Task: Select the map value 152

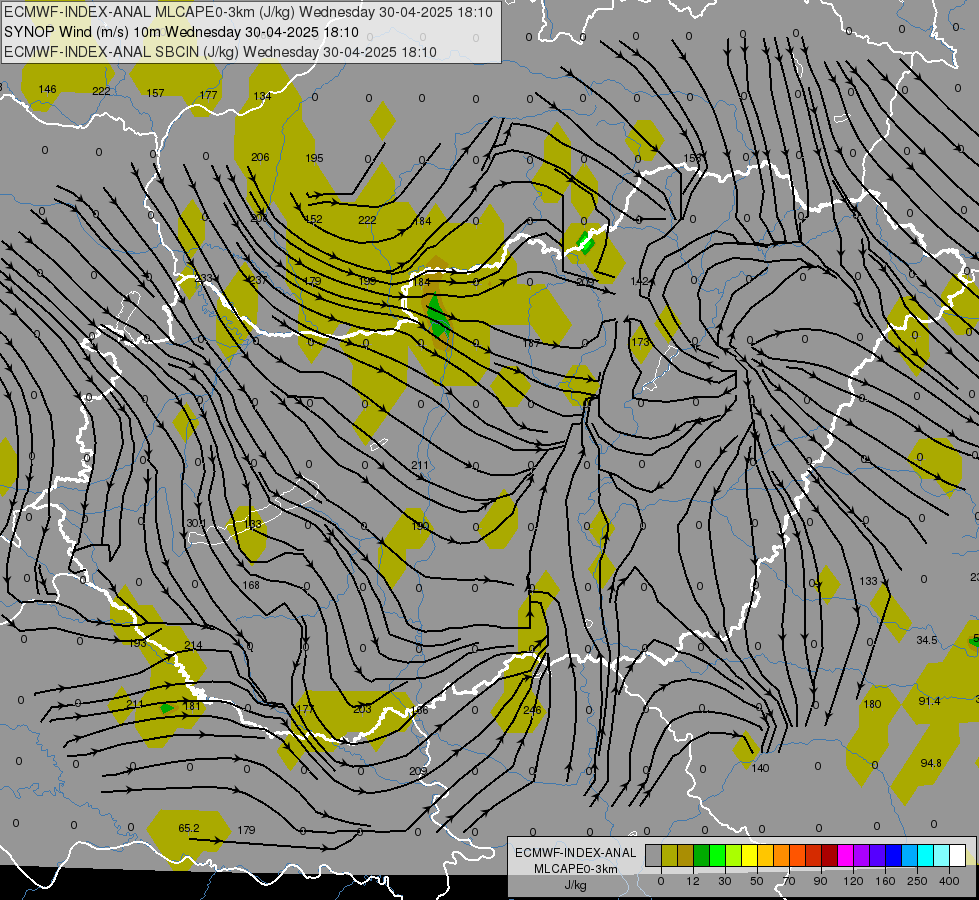Action: point(313,219)
